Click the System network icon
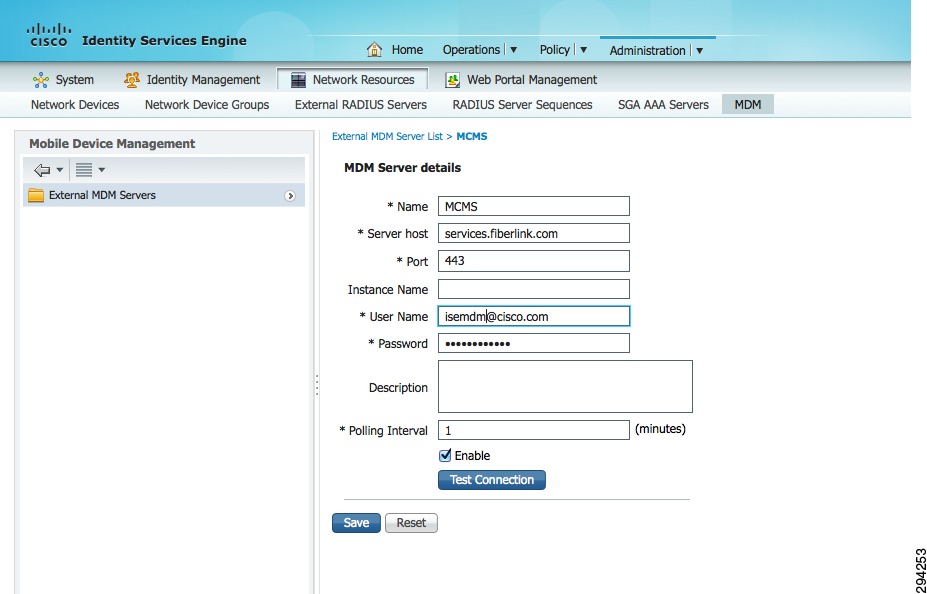 pos(41,80)
